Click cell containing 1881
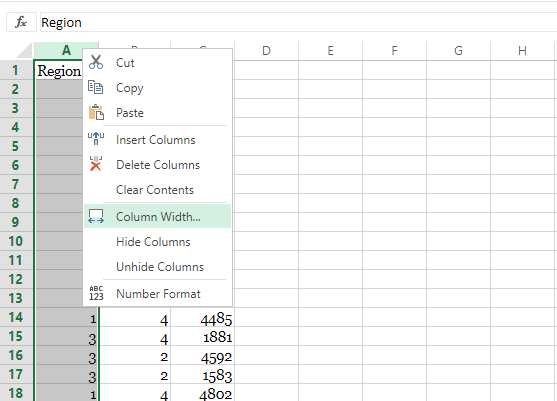Viewport: 557px width, 401px height. click(202, 336)
